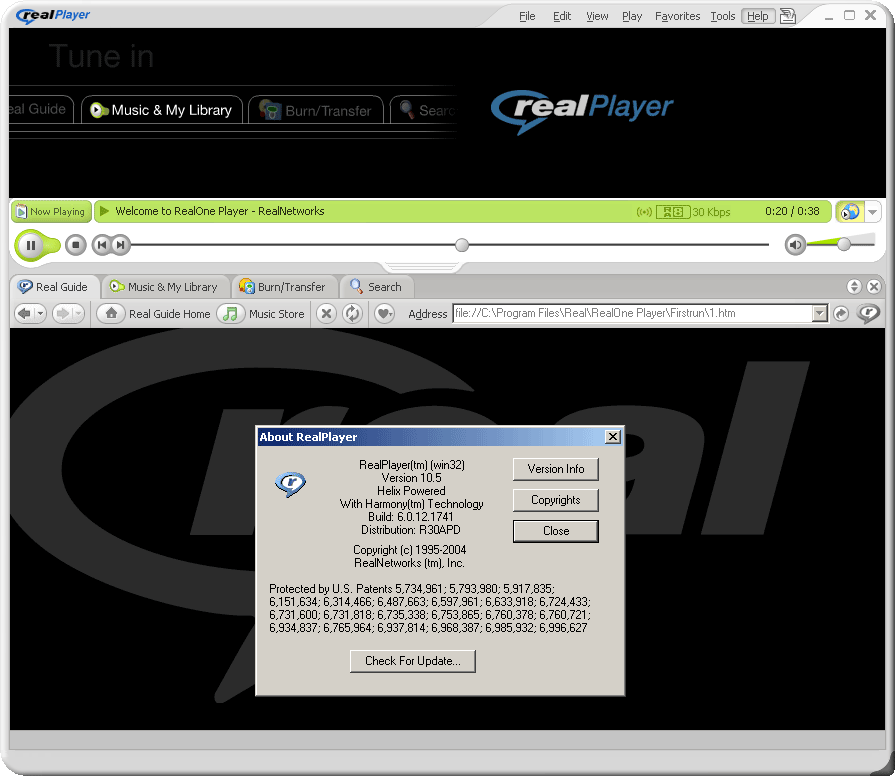Click the stop loading X icon
The height and width of the screenshot is (776, 895).
pos(326,313)
